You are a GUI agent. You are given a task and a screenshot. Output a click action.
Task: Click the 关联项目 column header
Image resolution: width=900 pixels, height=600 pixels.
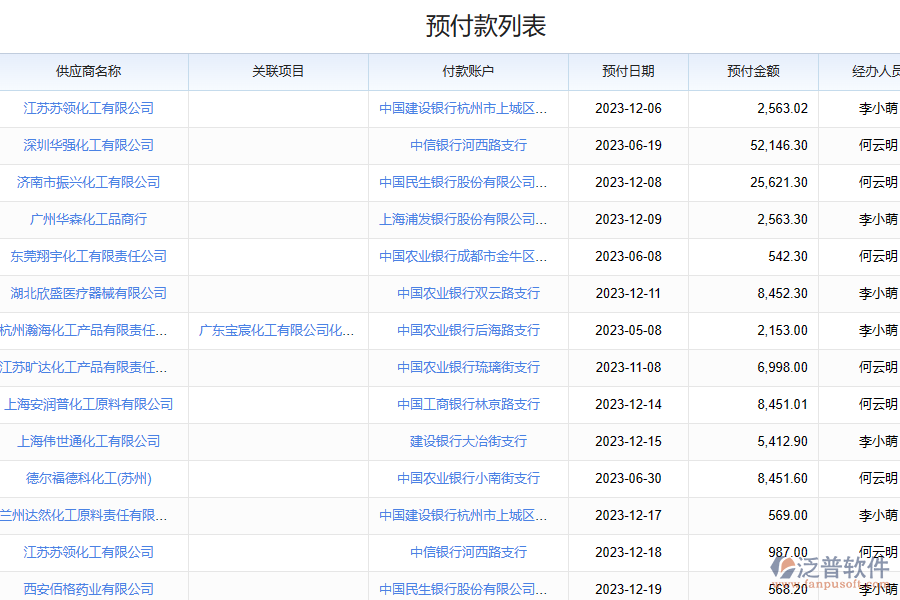(x=278, y=71)
